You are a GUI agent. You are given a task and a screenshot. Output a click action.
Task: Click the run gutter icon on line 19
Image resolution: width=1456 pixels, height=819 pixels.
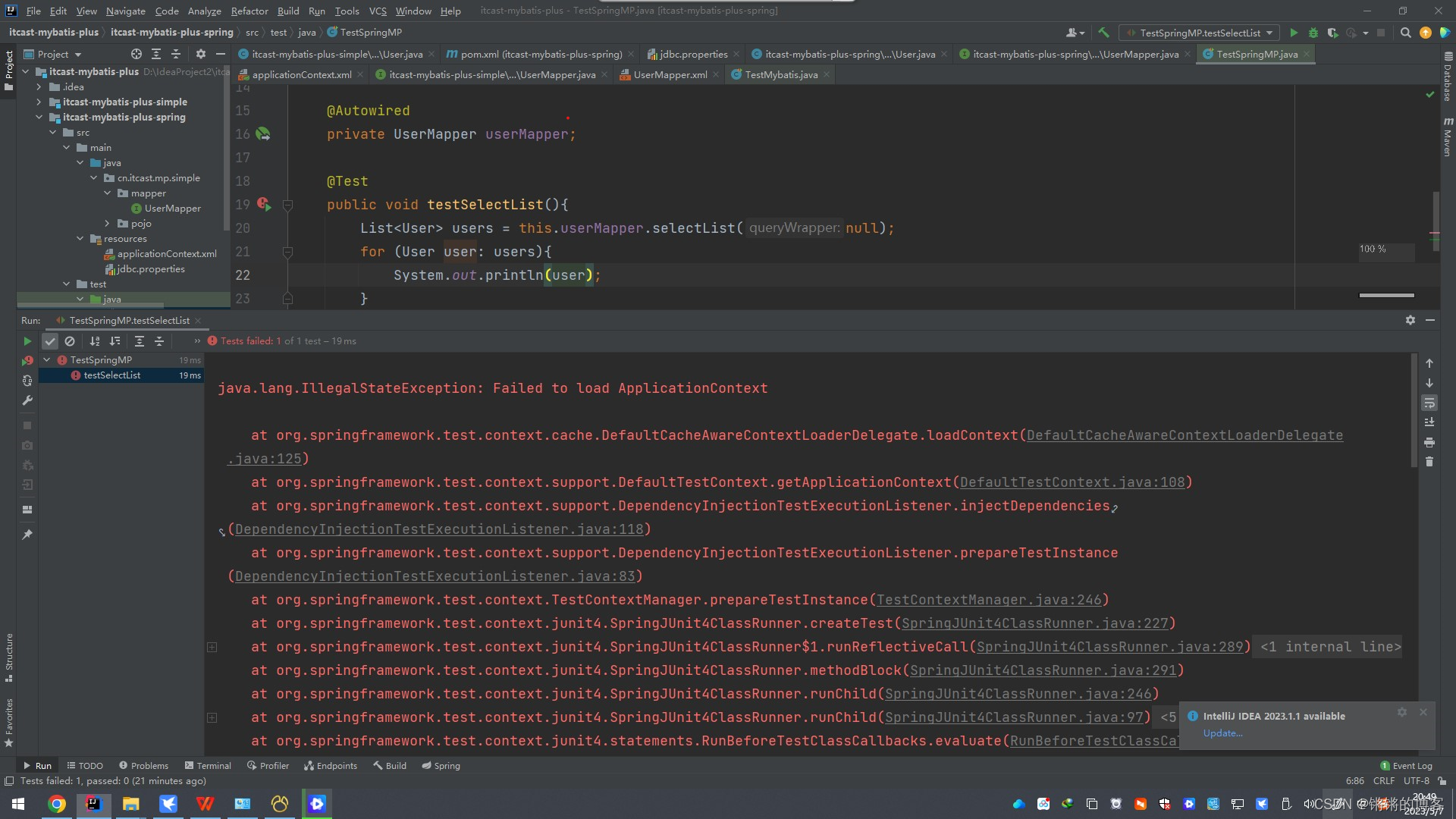pos(263,204)
